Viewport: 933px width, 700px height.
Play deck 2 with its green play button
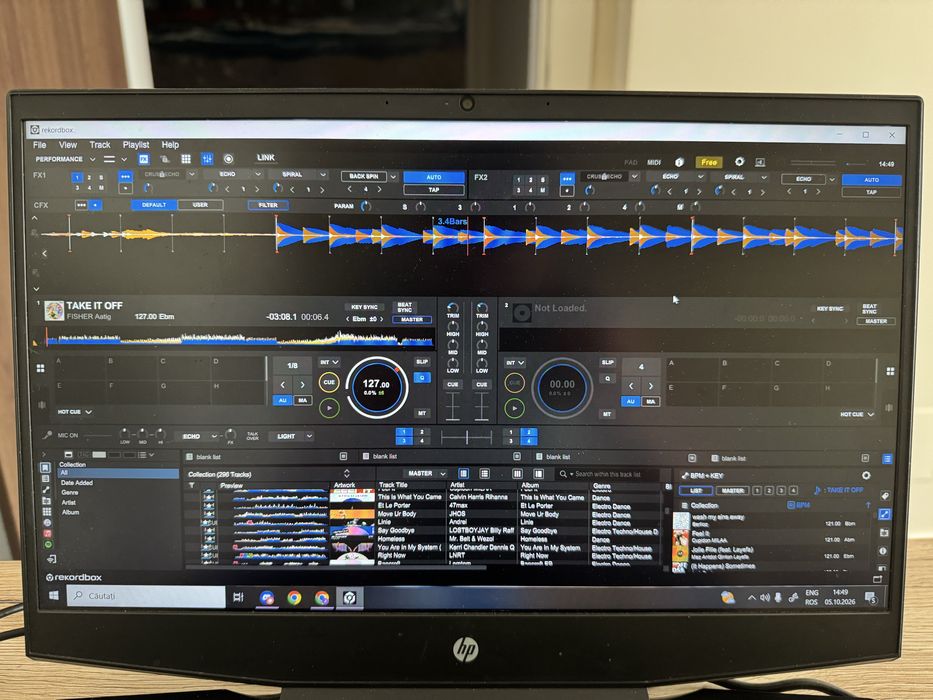(514, 408)
